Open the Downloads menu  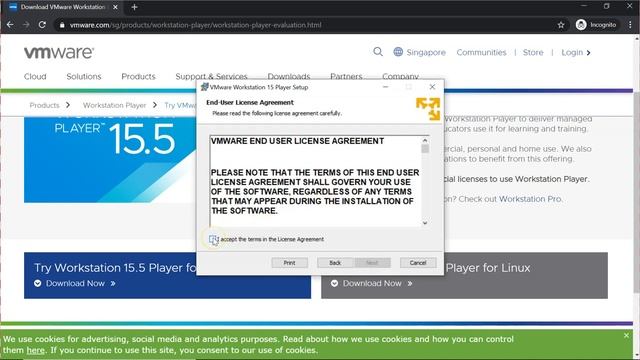(x=289, y=76)
